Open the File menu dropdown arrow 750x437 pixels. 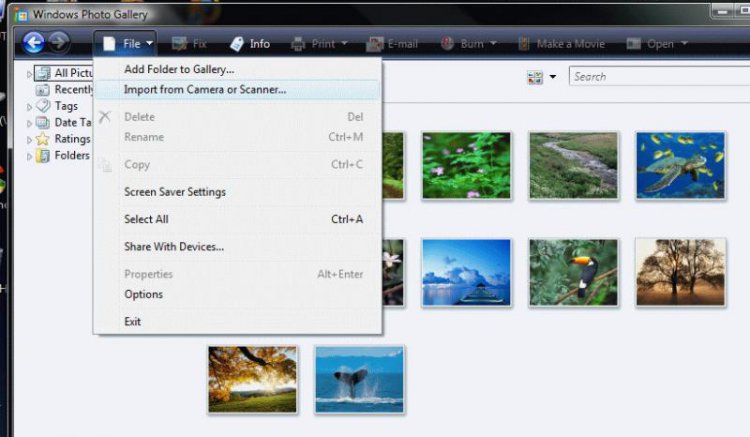click(149, 44)
